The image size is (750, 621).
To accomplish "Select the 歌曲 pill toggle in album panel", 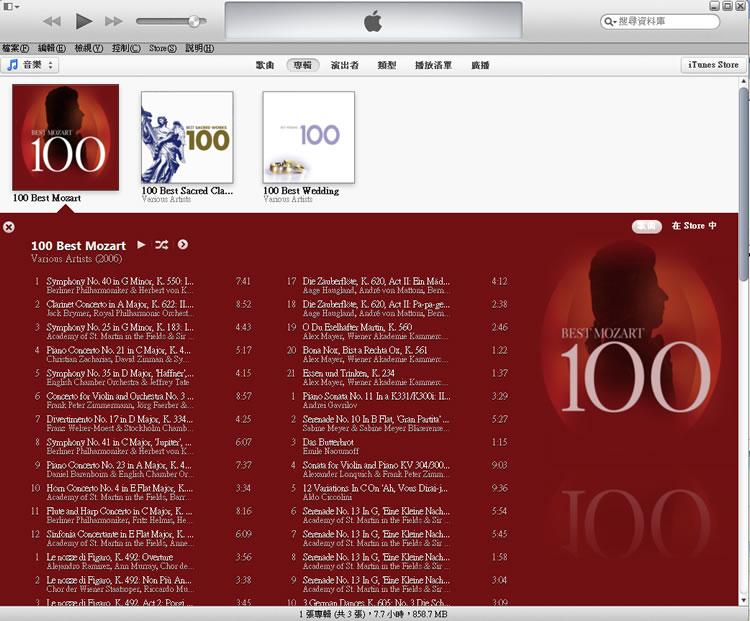I will click(647, 226).
